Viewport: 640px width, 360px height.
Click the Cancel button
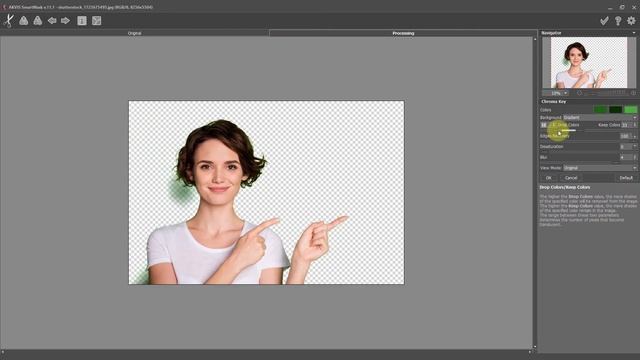pos(571,178)
